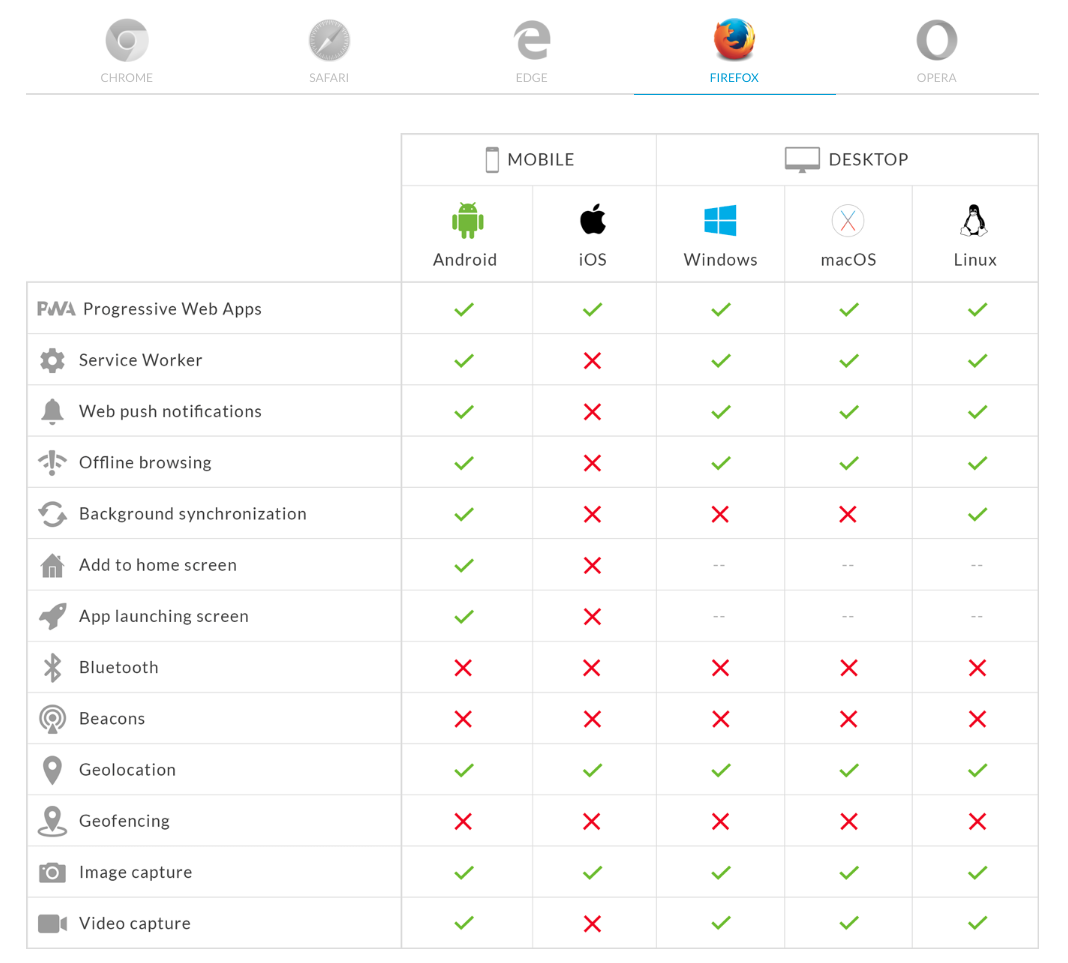Click the Service Worker gear icon

point(52,360)
